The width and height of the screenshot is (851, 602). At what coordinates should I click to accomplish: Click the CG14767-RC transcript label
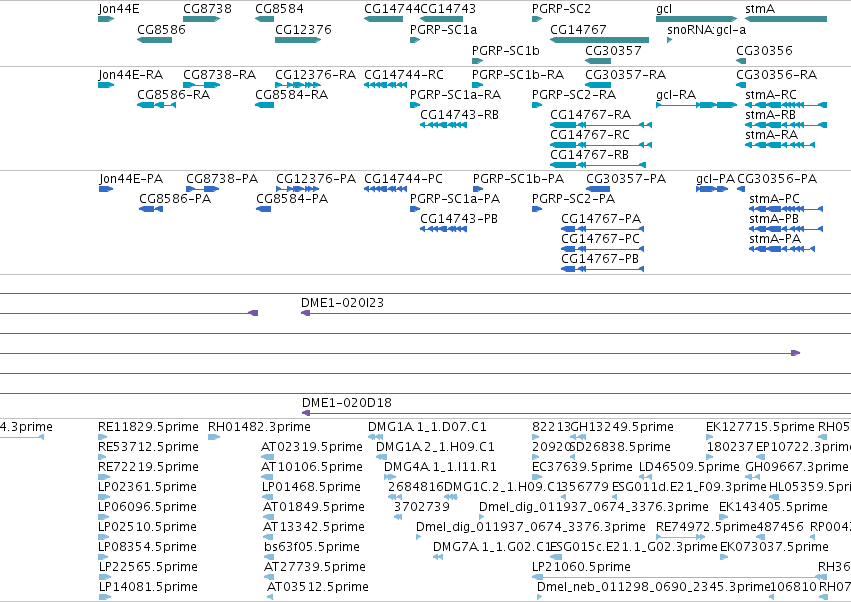point(590,135)
